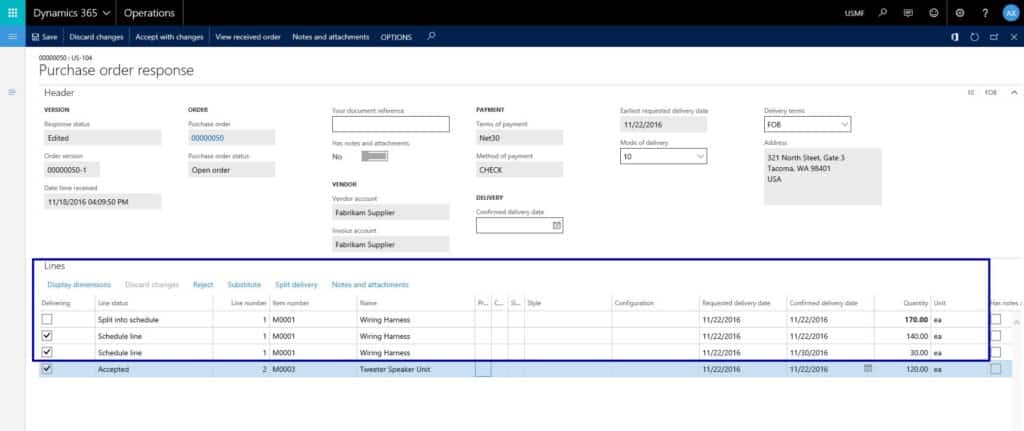
Task: Click Discard changes in the action bar
Action: point(97,37)
